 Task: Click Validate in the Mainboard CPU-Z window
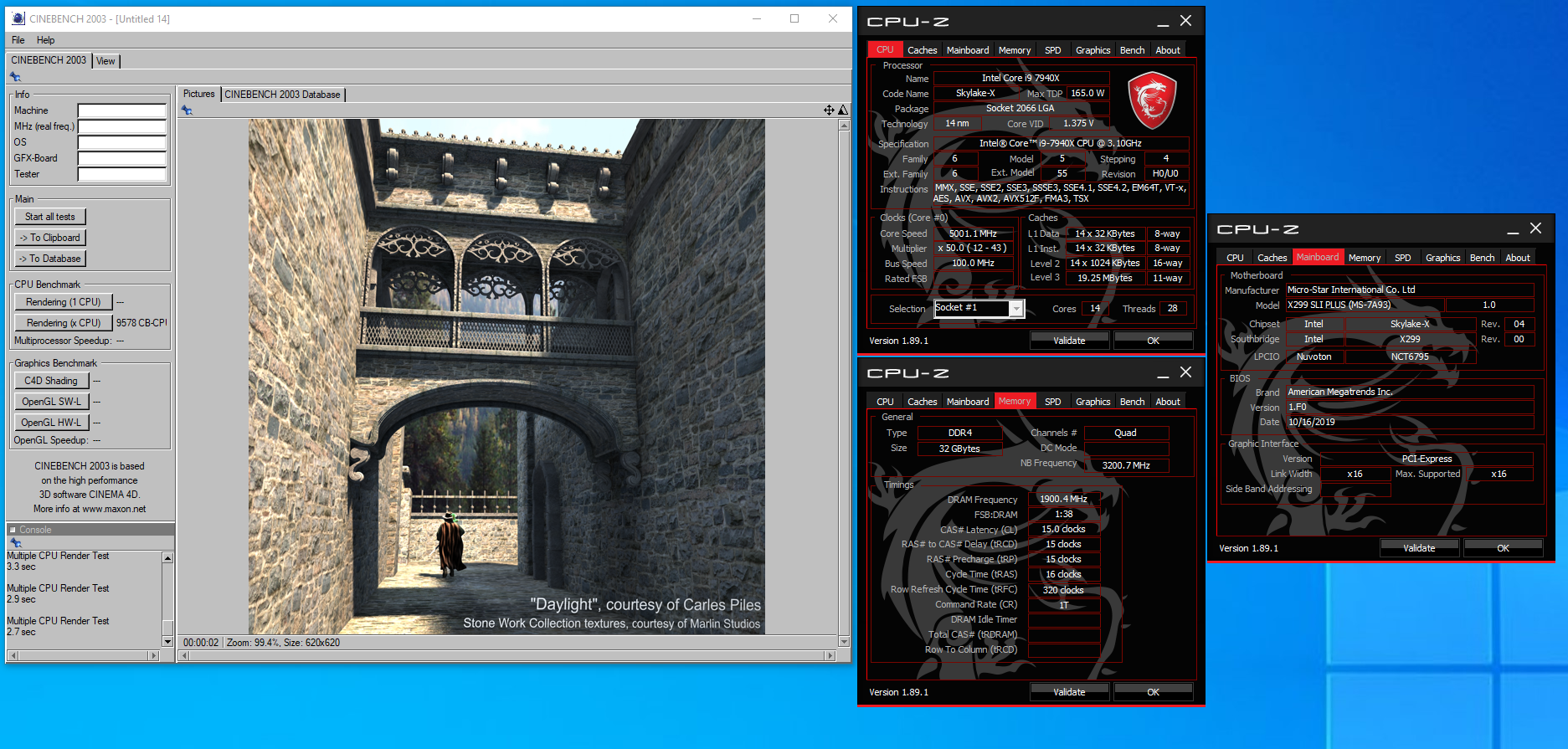1419,548
